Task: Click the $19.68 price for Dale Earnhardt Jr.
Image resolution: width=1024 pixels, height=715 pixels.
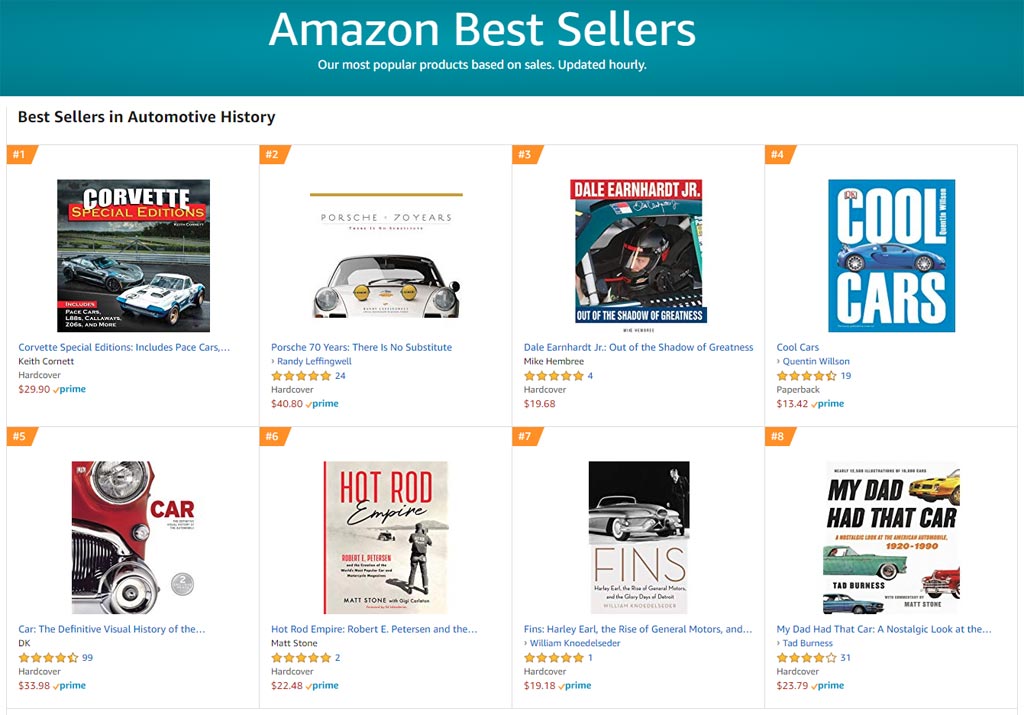Action: click(x=540, y=404)
